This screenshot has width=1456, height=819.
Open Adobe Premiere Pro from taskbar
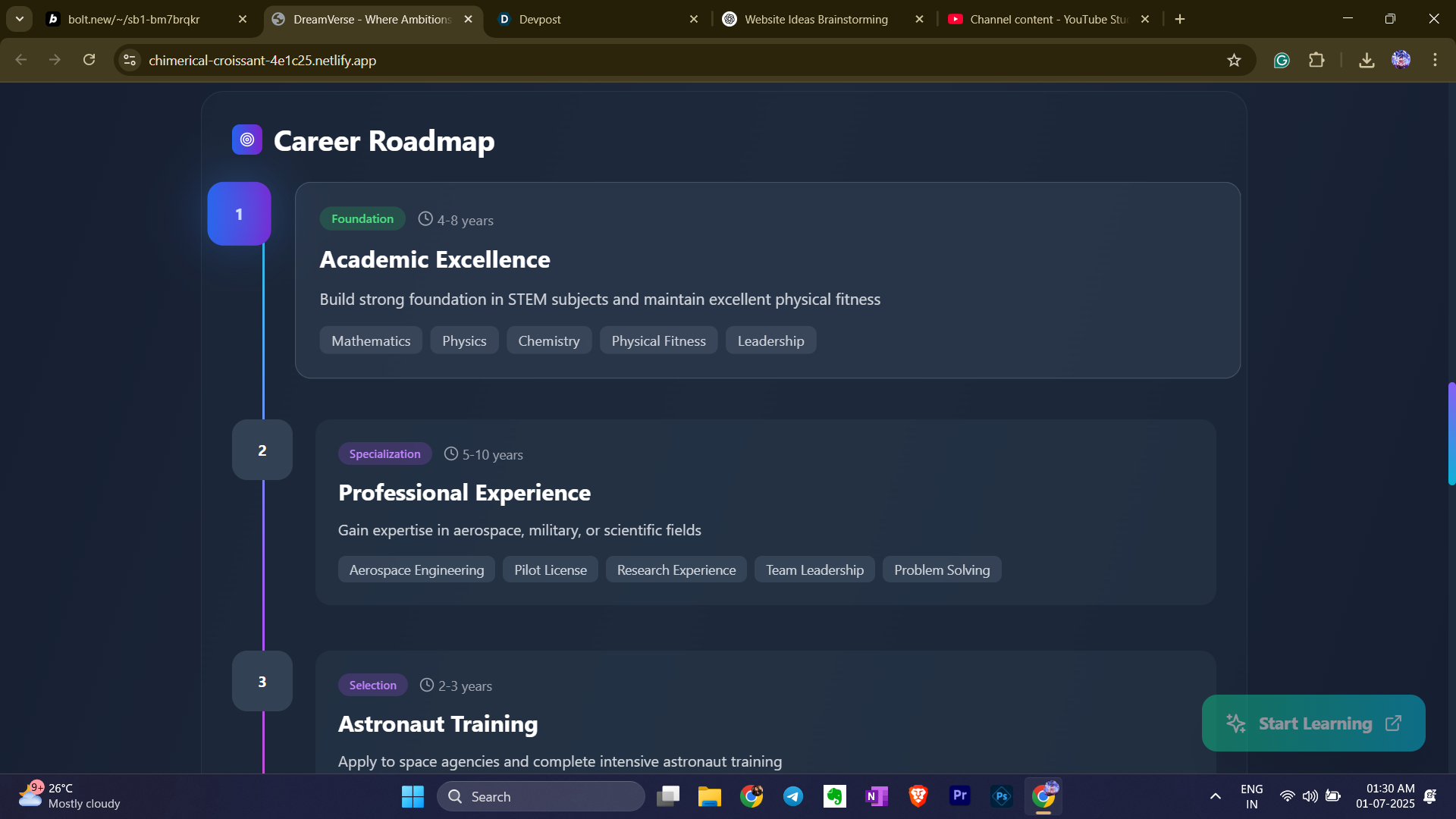click(959, 795)
